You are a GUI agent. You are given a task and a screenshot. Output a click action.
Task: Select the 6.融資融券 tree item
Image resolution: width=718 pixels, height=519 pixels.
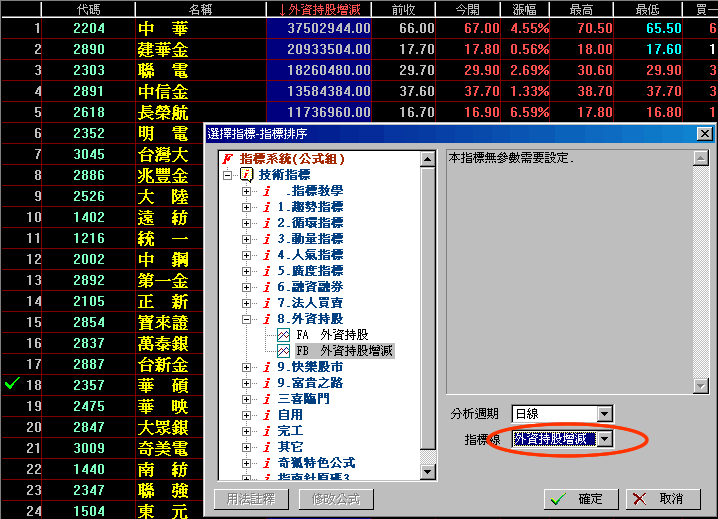310,287
